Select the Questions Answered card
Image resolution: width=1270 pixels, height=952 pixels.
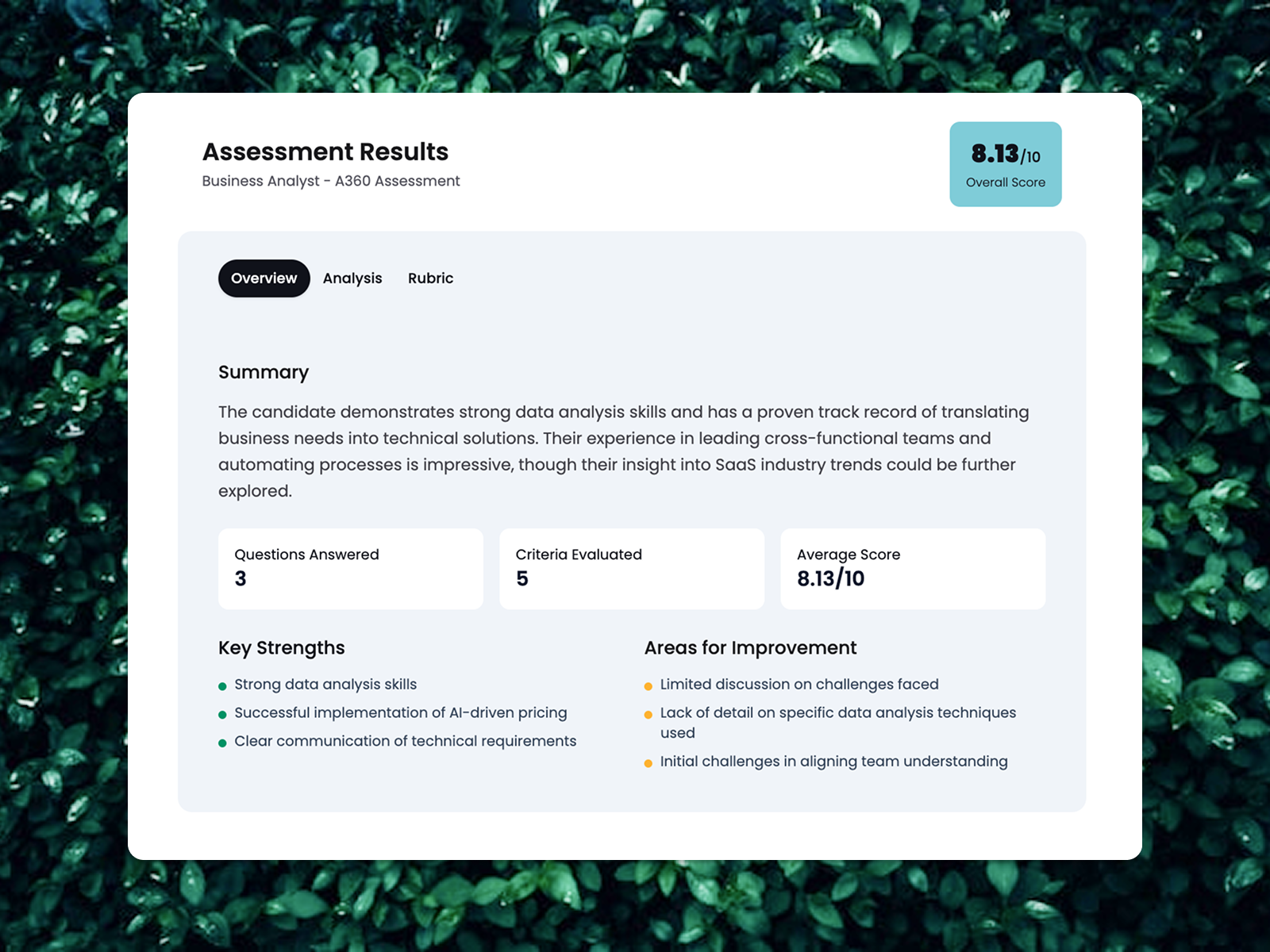pos(350,568)
